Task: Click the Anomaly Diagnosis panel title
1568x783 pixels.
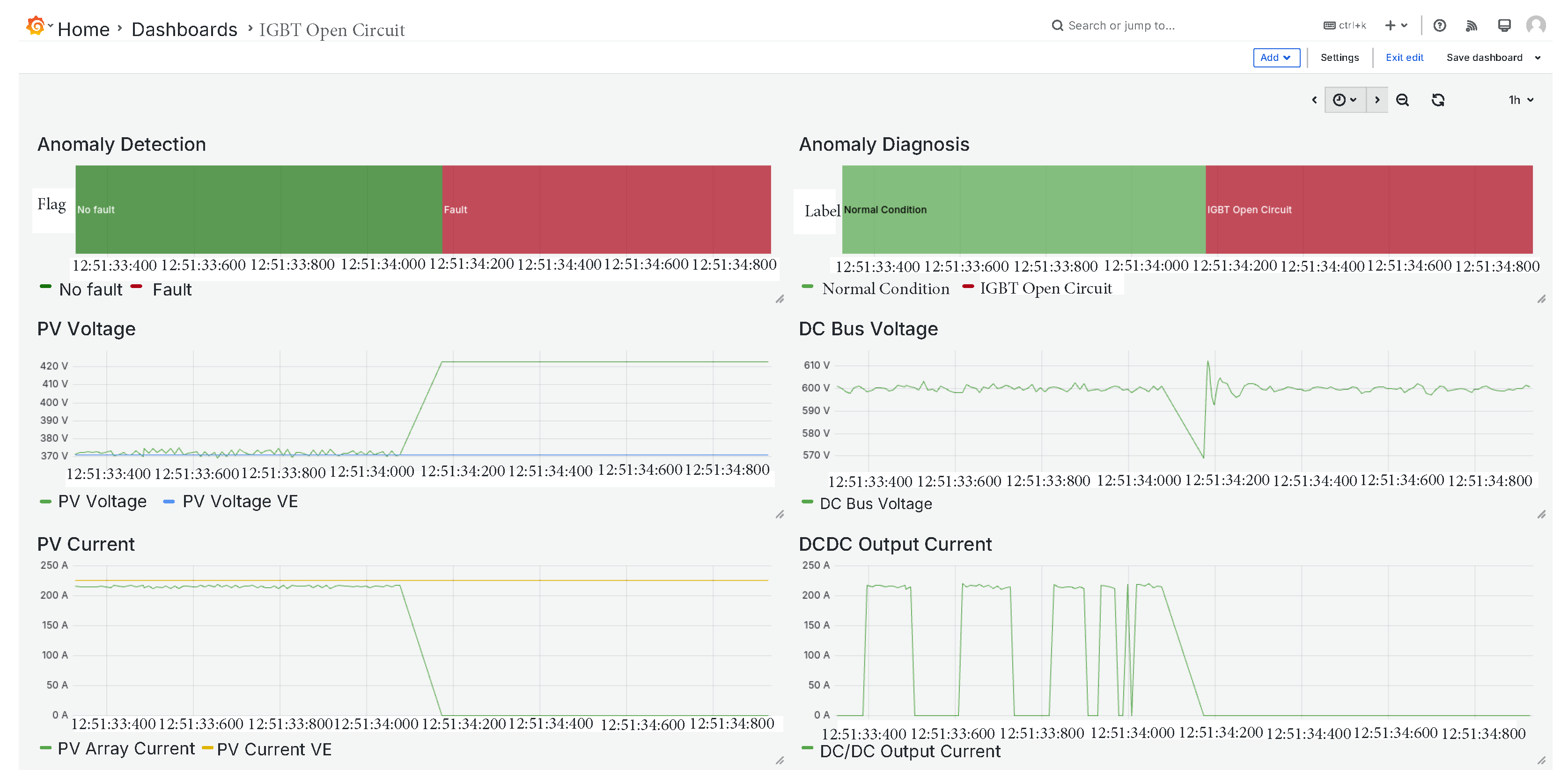Action: tap(884, 144)
